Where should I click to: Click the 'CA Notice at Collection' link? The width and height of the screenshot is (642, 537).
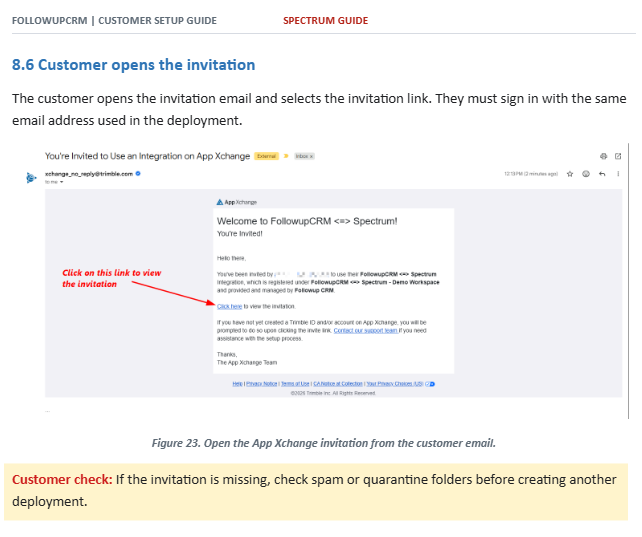click(338, 384)
